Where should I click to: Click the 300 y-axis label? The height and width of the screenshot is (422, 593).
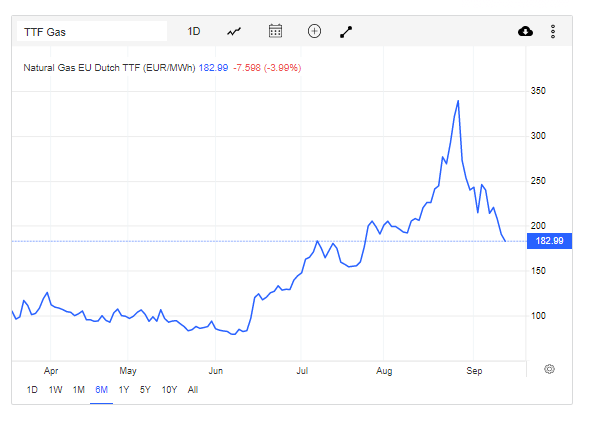tap(538, 136)
